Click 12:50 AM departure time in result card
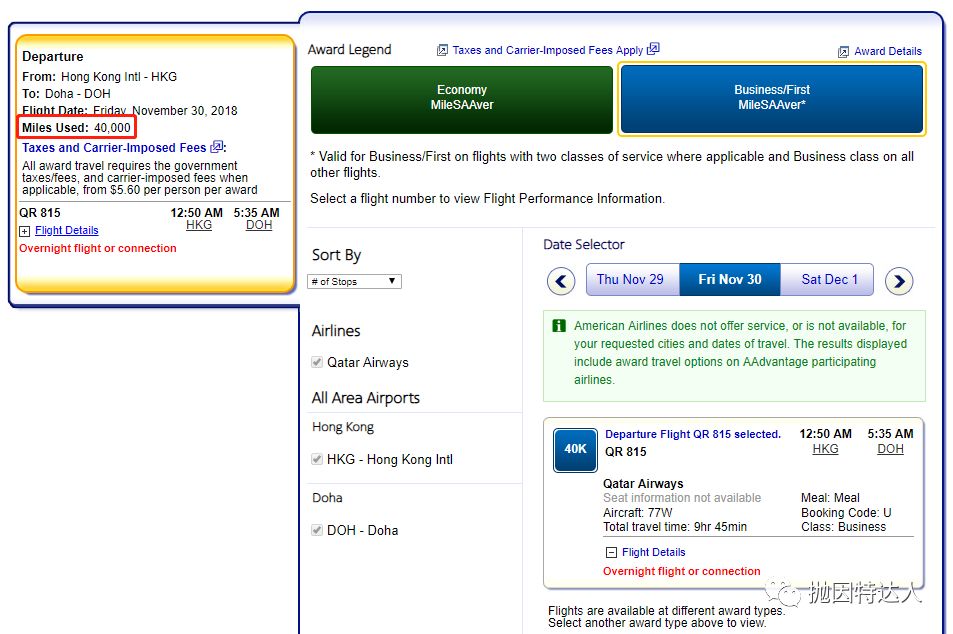 pos(825,434)
